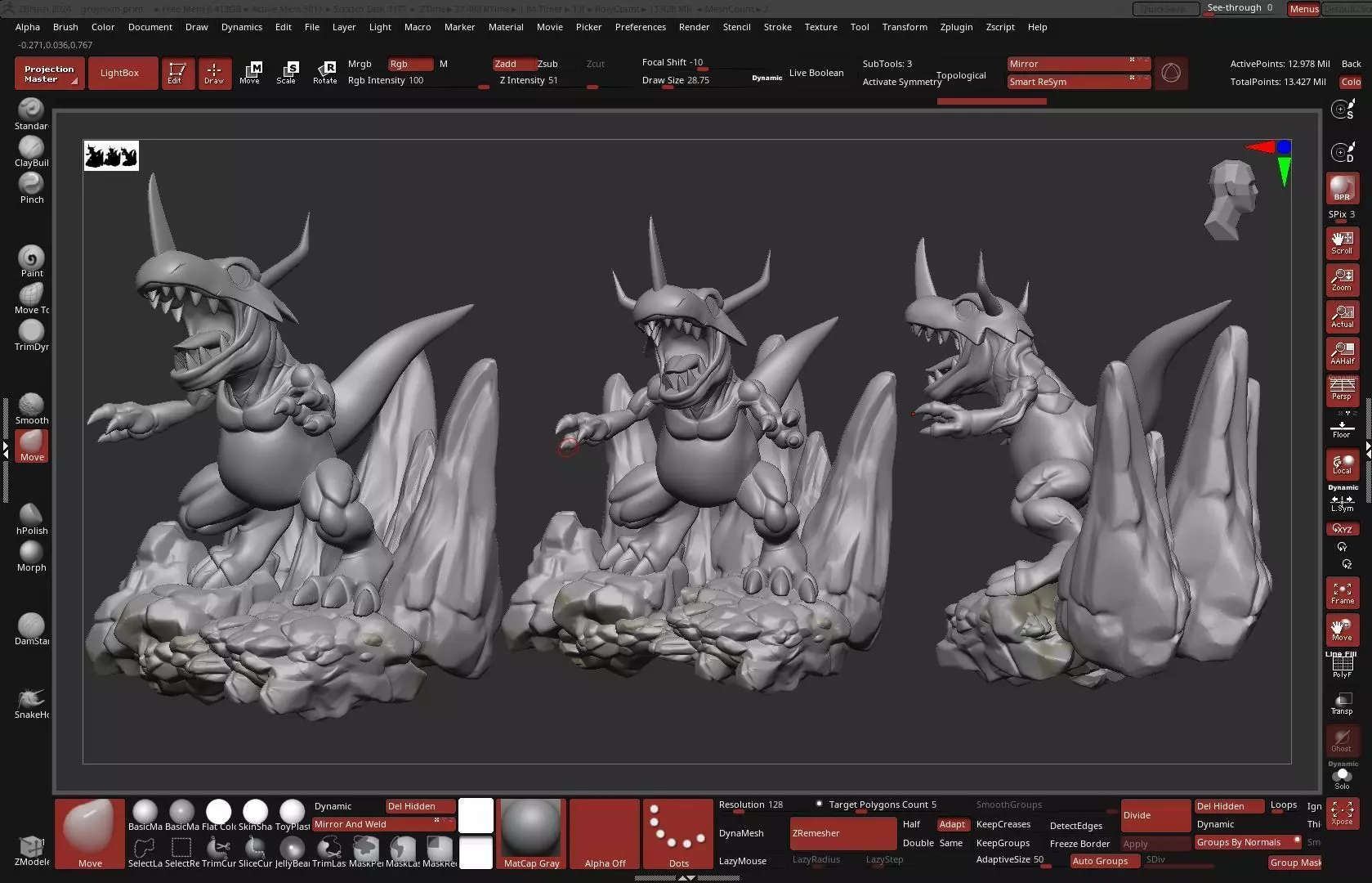Toggle Zsub sculpting mode
Screen dimensions: 1372x883
(547, 64)
